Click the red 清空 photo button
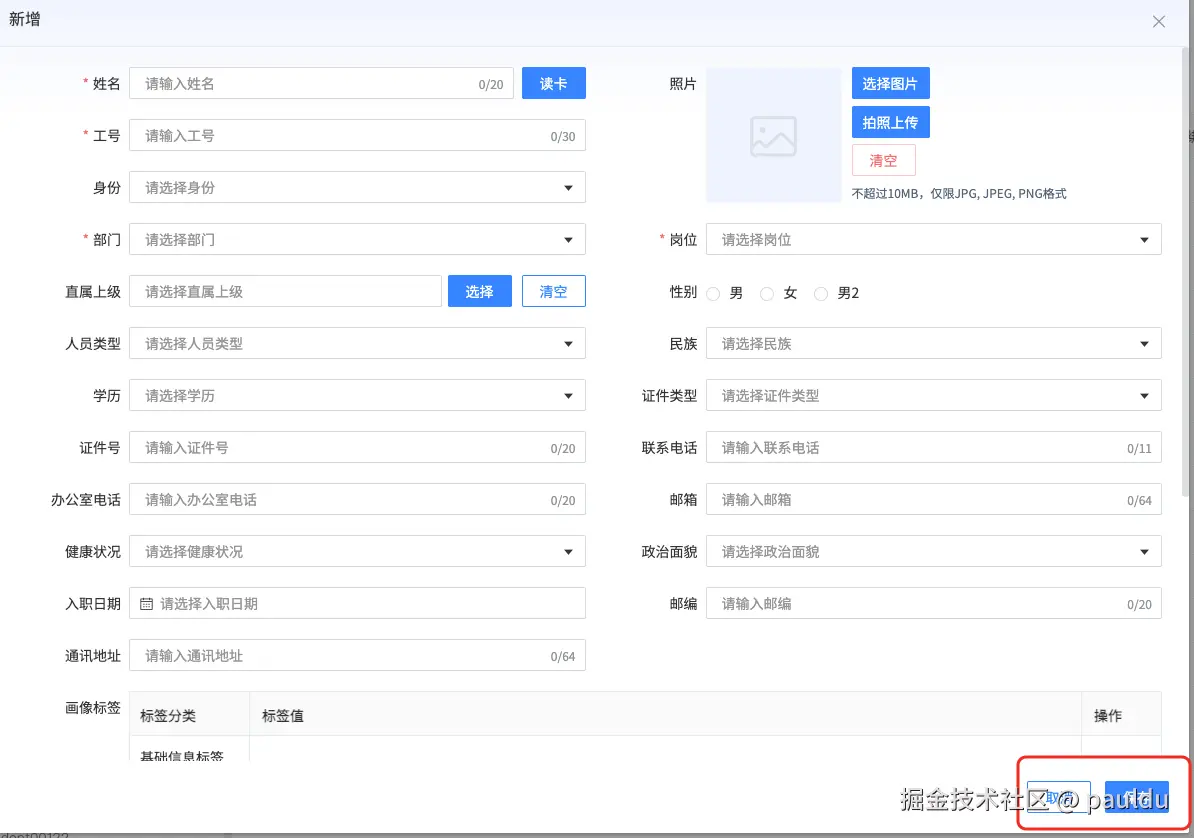This screenshot has width=1194, height=838. tap(883, 161)
